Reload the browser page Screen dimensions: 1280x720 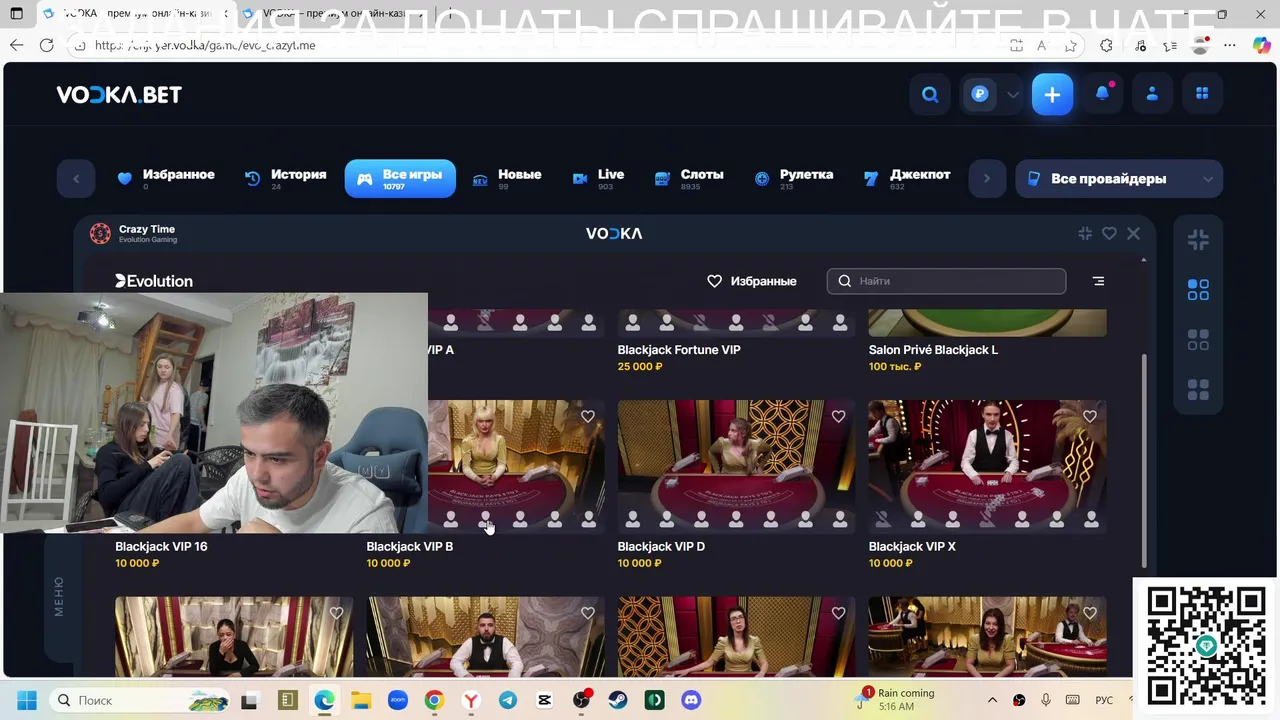46,45
